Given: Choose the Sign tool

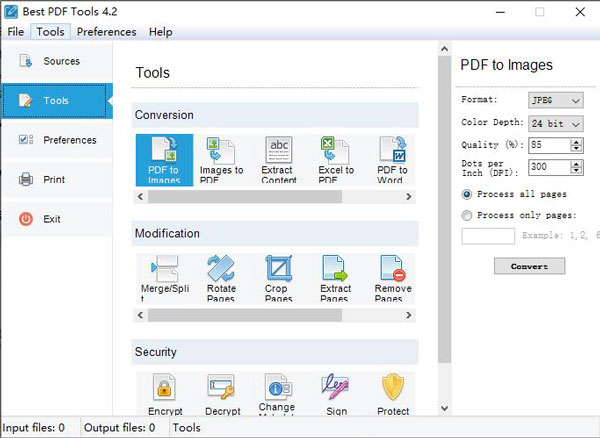Looking at the screenshot, I should coord(336,394).
